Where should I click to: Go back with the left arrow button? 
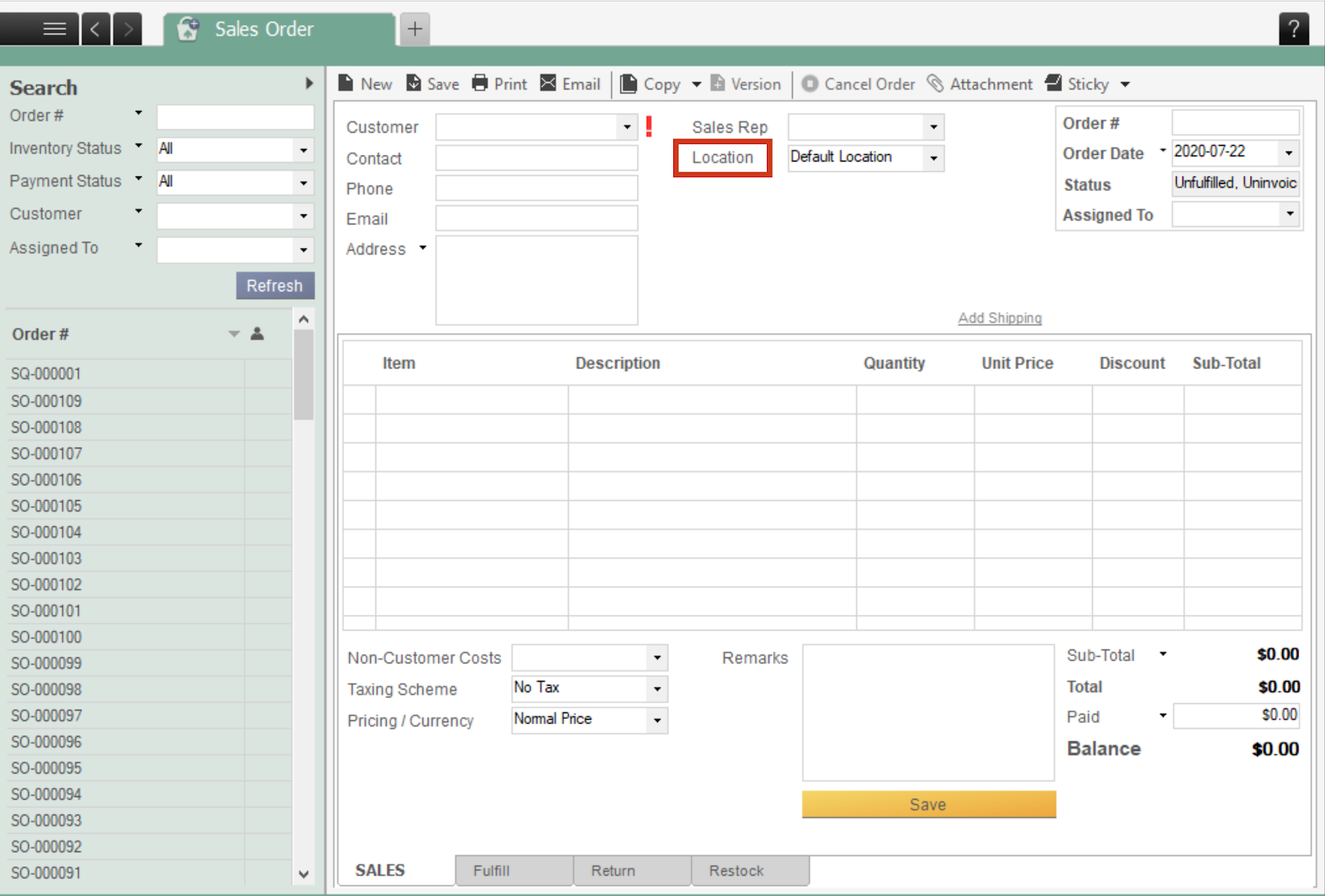click(x=96, y=29)
